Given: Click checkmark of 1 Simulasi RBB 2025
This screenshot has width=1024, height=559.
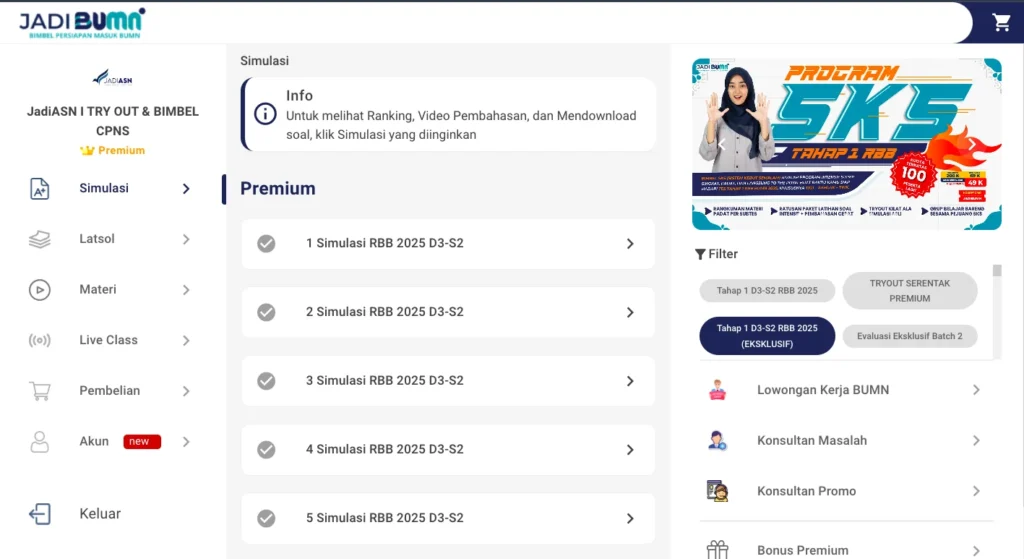Looking at the screenshot, I should tap(266, 244).
